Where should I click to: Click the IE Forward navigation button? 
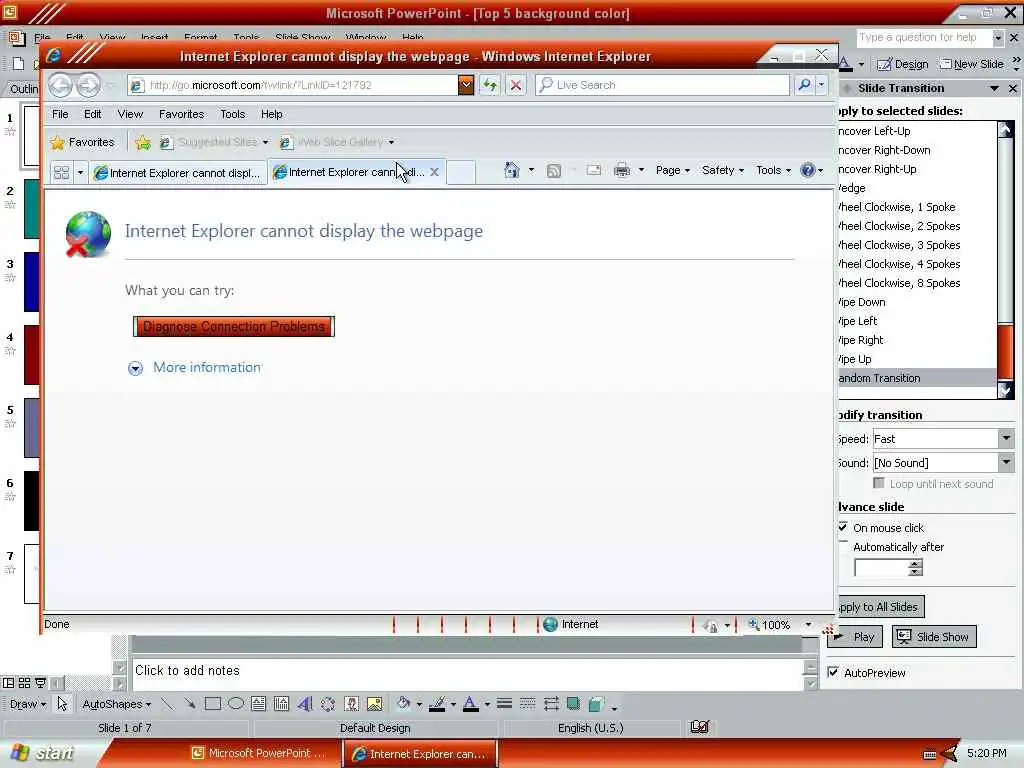[x=89, y=85]
